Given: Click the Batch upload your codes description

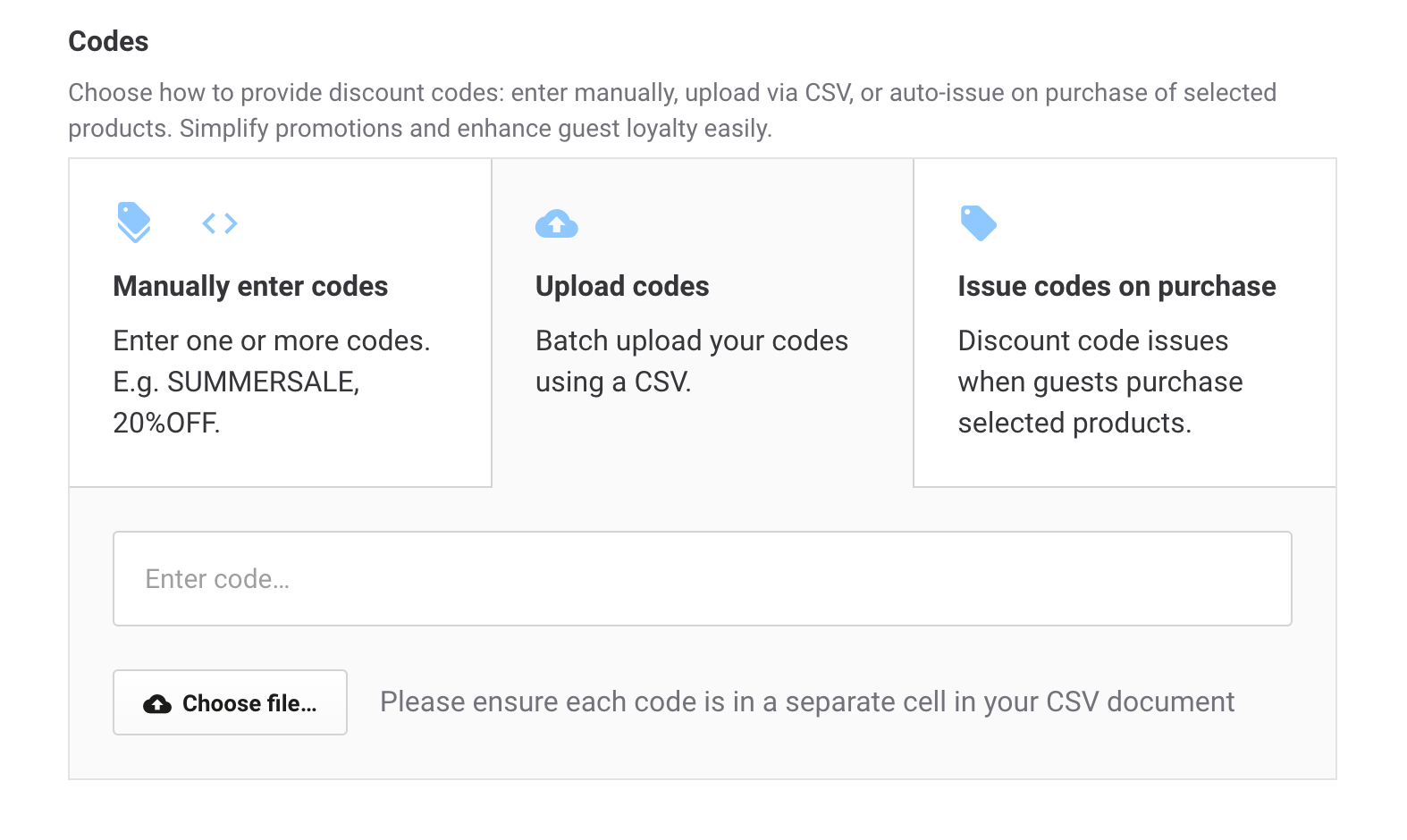Looking at the screenshot, I should tap(691, 360).
